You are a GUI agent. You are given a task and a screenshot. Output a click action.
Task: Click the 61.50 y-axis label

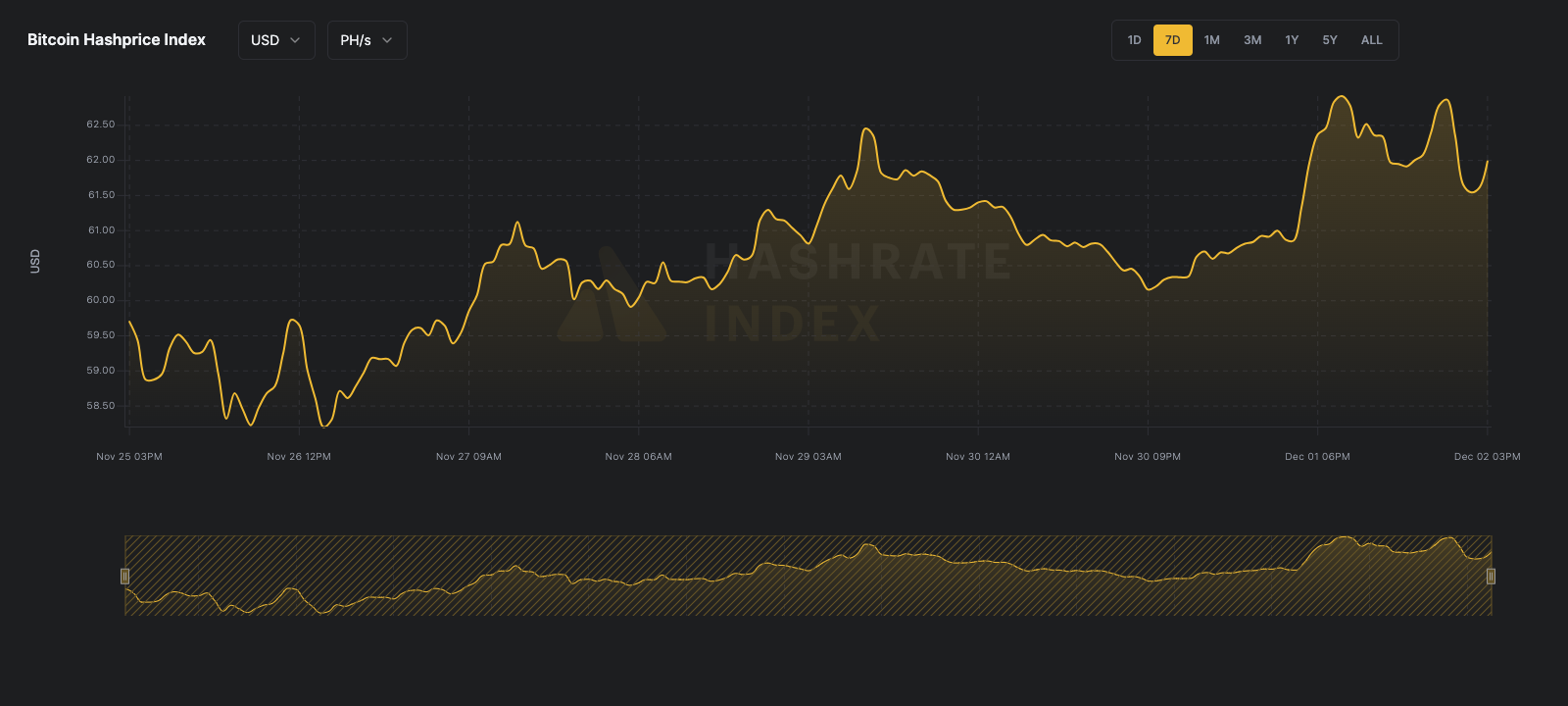(x=101, y=195)
